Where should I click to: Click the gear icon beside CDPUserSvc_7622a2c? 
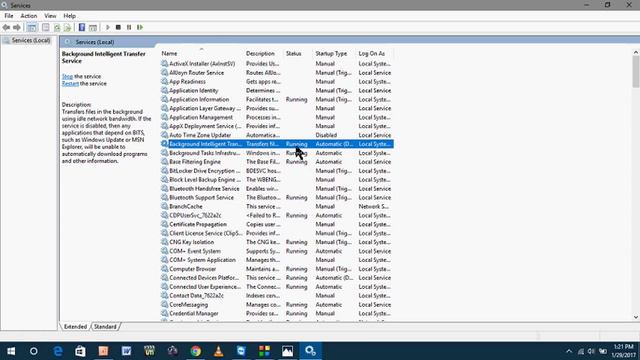pos(164,216)
